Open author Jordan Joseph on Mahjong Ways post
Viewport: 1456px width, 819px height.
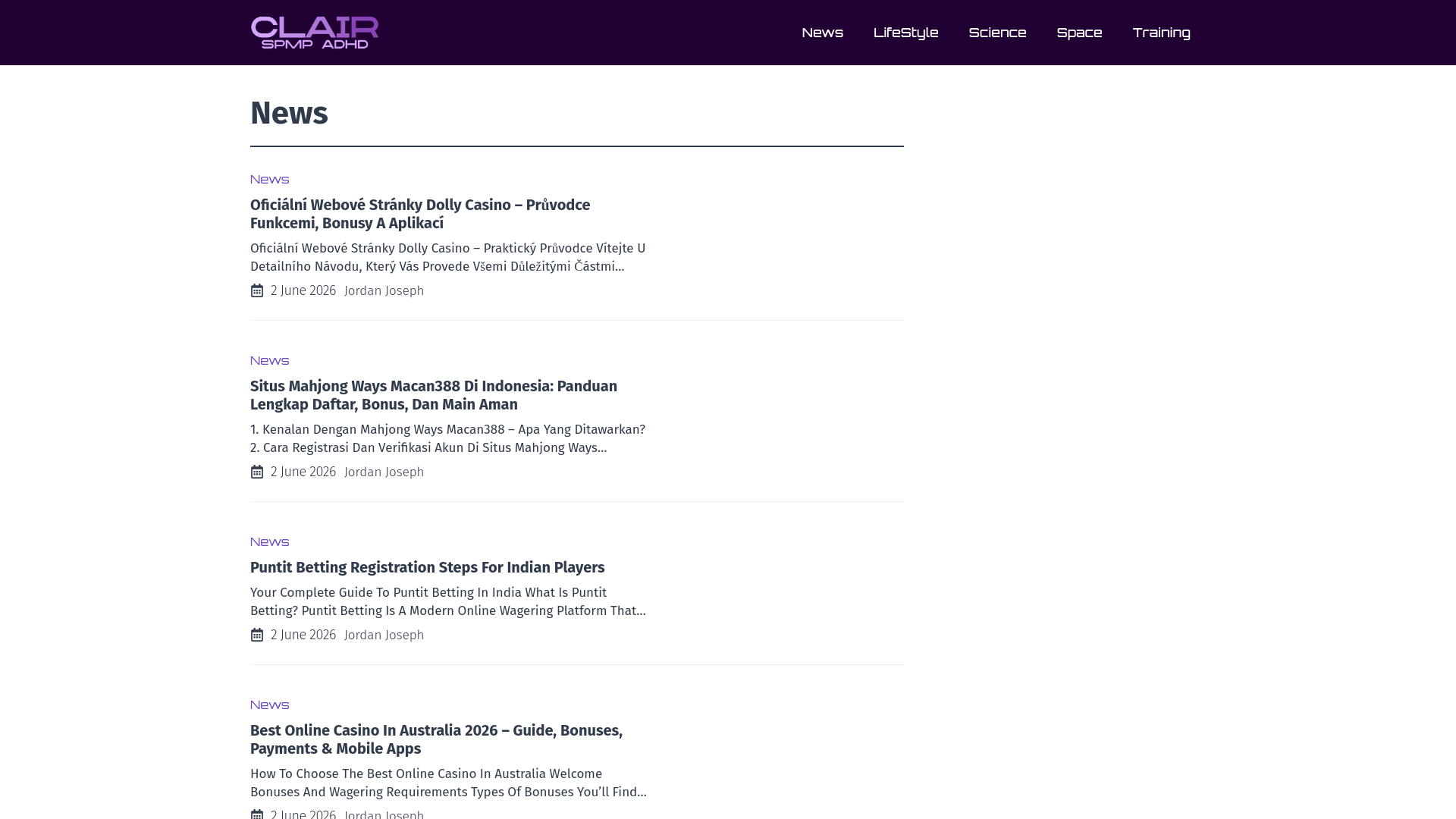[x=384, y=472]
